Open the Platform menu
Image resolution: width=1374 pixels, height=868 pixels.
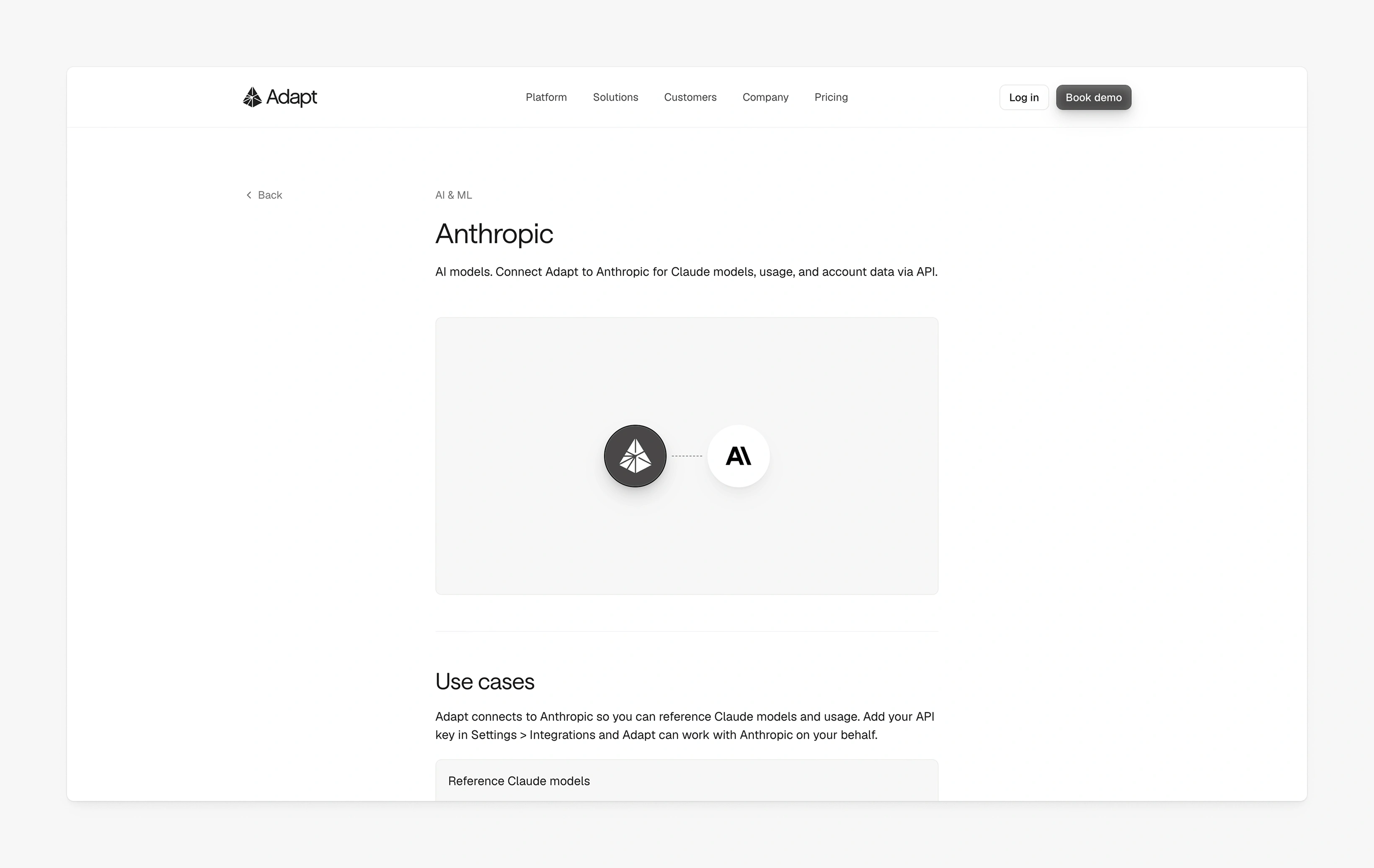click(546, 97)
